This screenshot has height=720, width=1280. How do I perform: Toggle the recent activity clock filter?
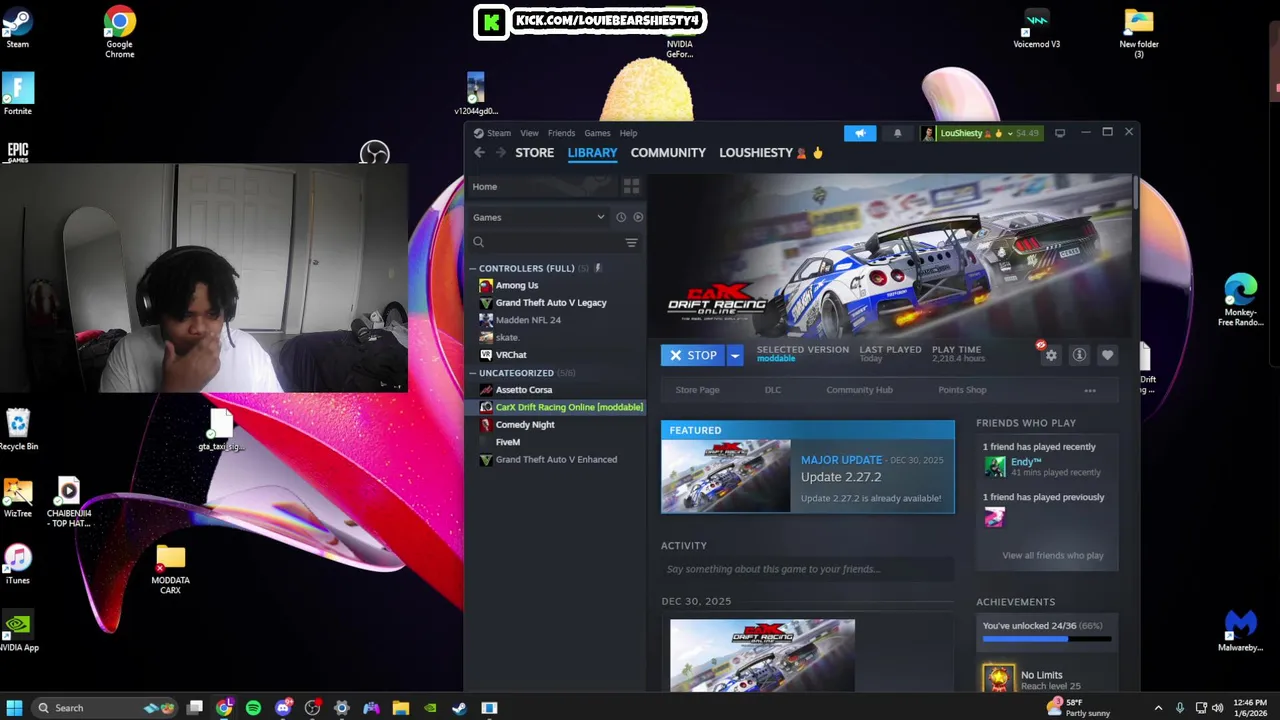(621, 217)
